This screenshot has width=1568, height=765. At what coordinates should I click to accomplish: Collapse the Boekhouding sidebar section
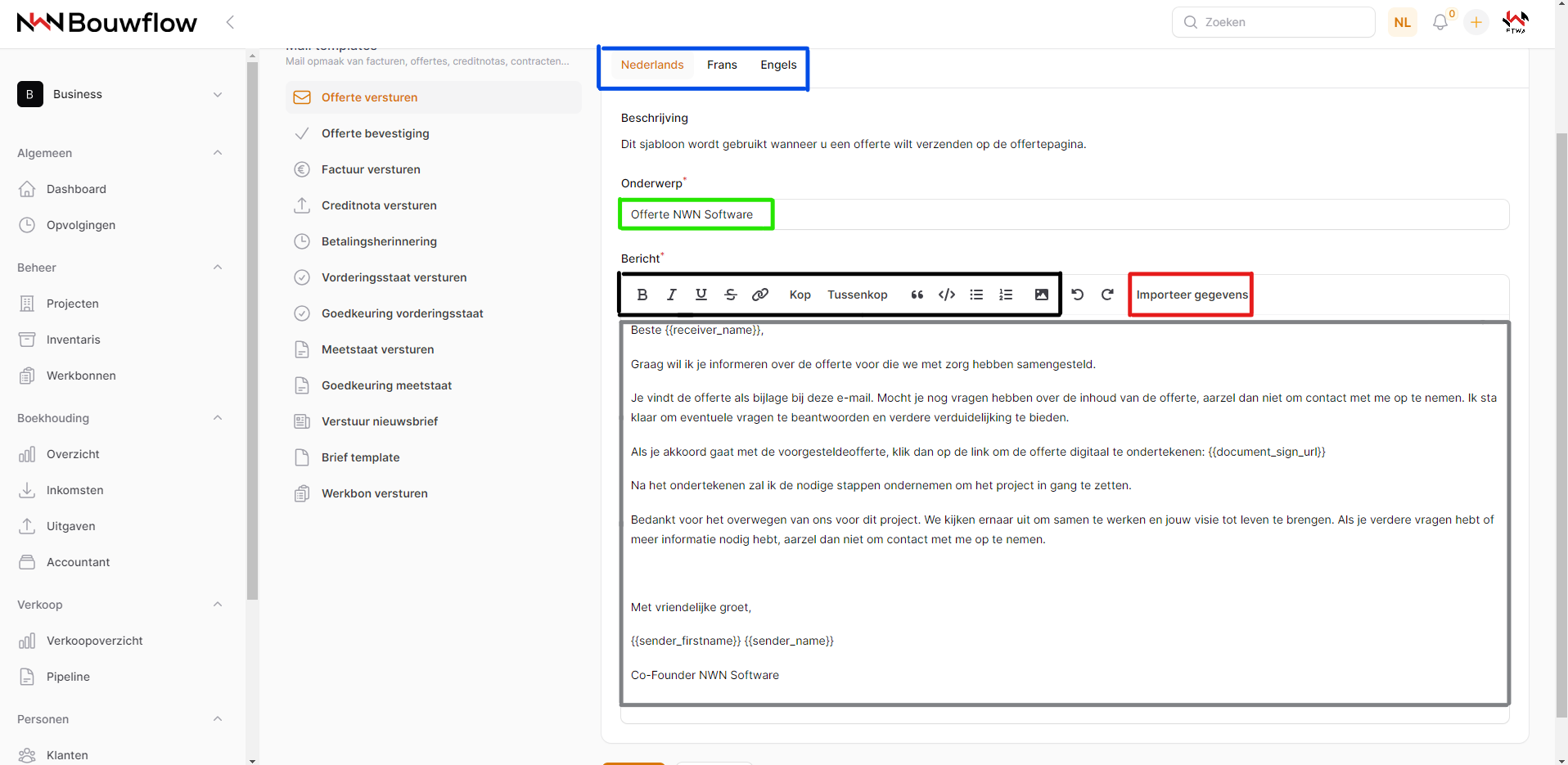click(x=218, y=418)
